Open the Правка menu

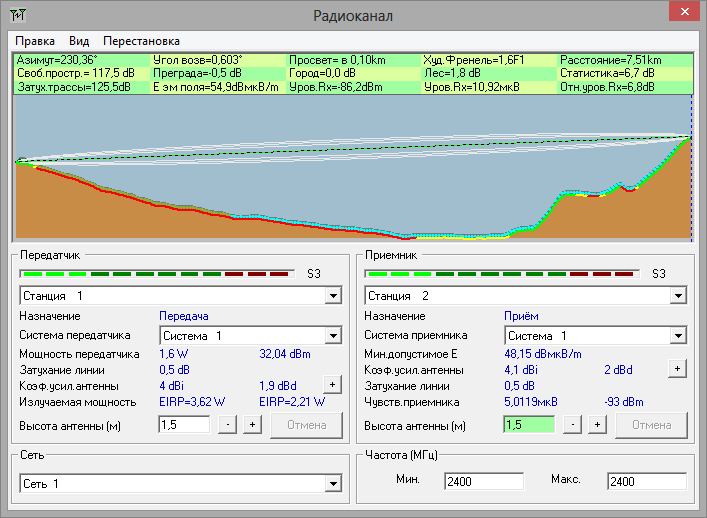(x=35, y=41)
